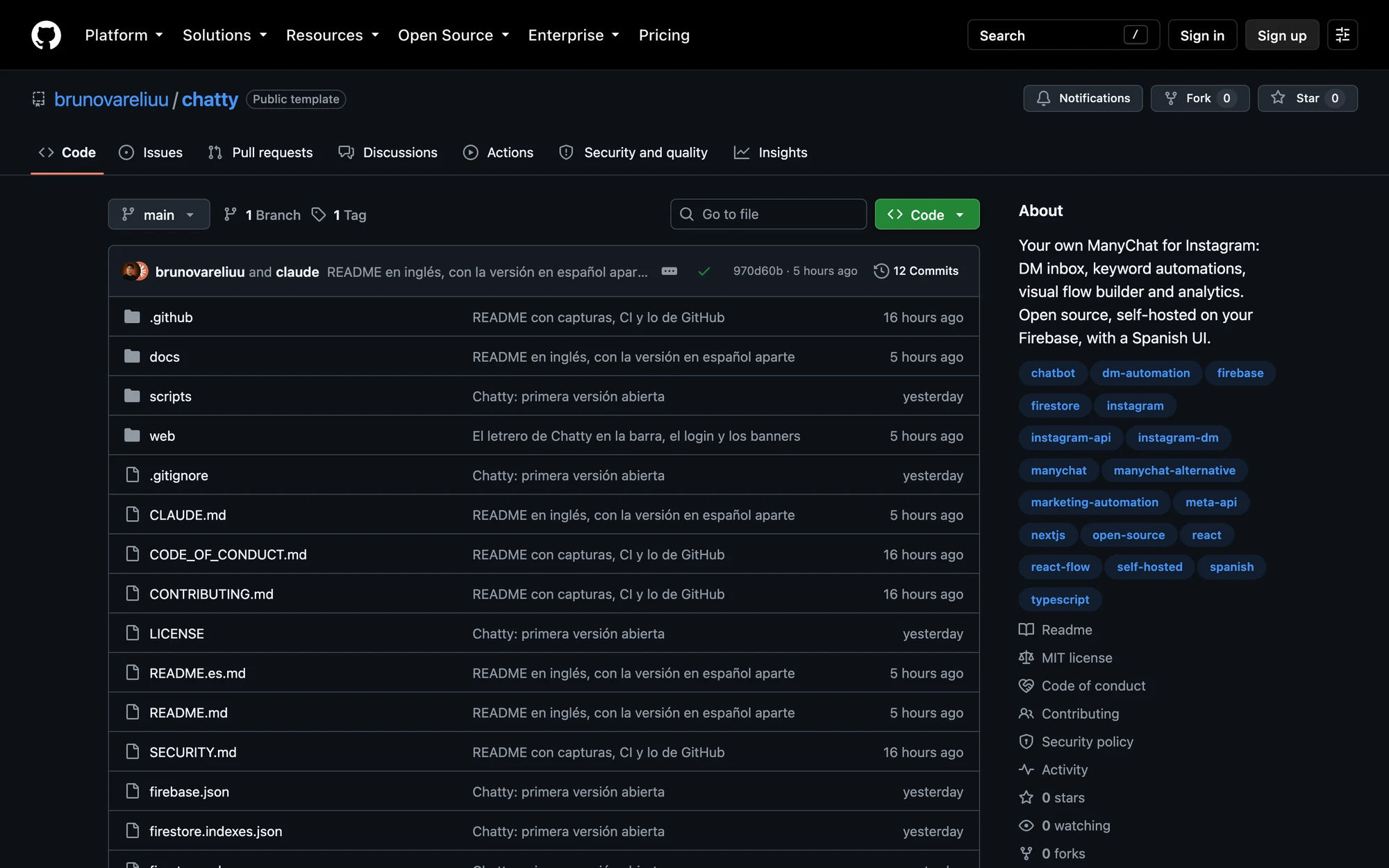Click the file icon next to firebase.json
The image size is (1389, 868).
[132, 792]
